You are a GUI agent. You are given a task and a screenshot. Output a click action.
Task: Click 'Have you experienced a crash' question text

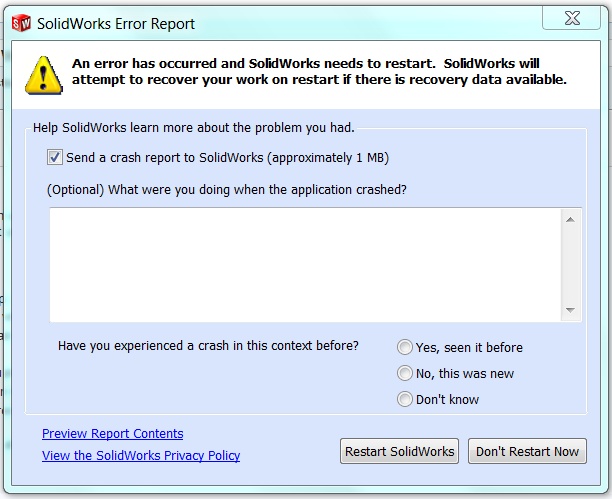[x=208, y=346]
